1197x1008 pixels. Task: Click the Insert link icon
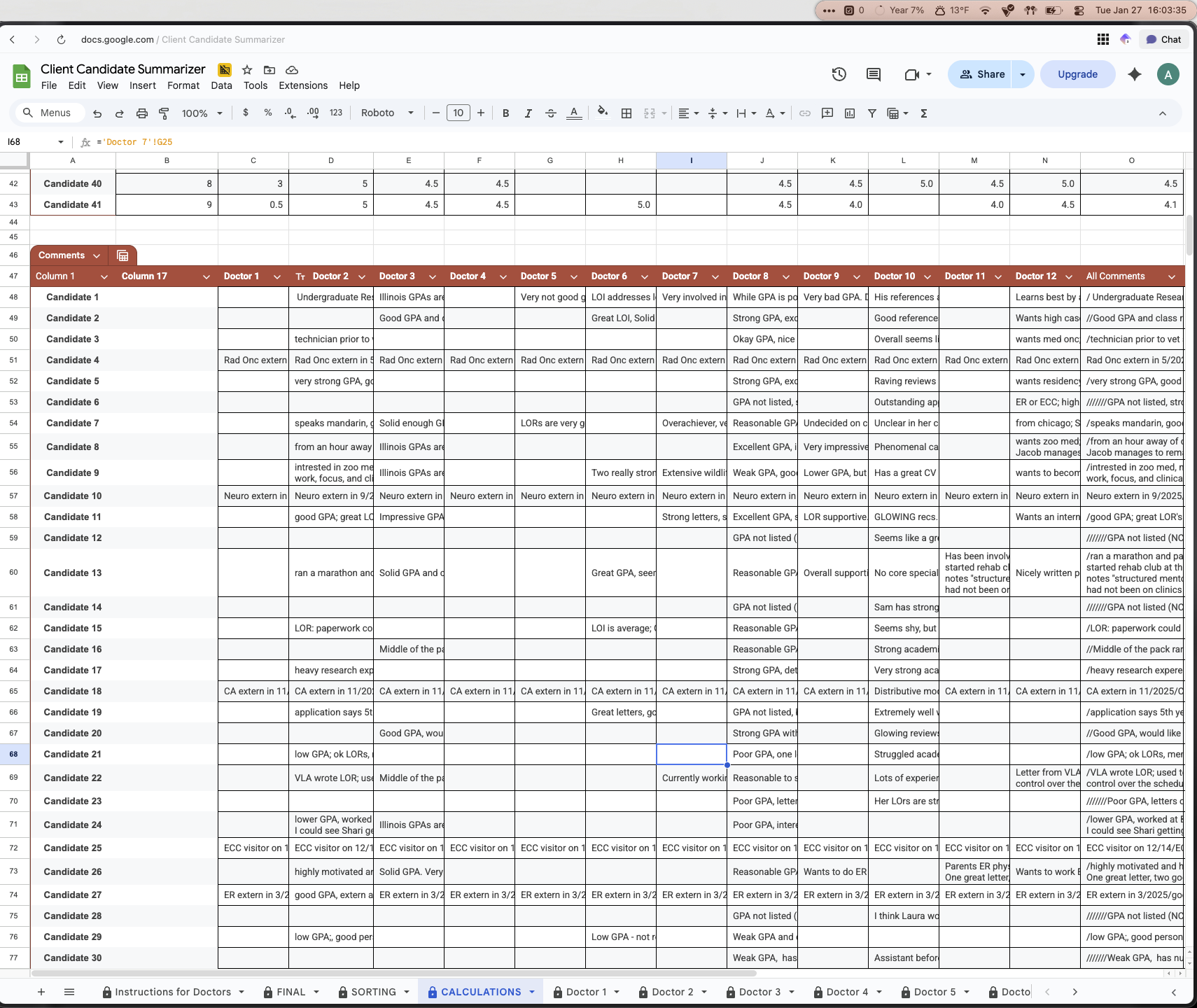806,113
